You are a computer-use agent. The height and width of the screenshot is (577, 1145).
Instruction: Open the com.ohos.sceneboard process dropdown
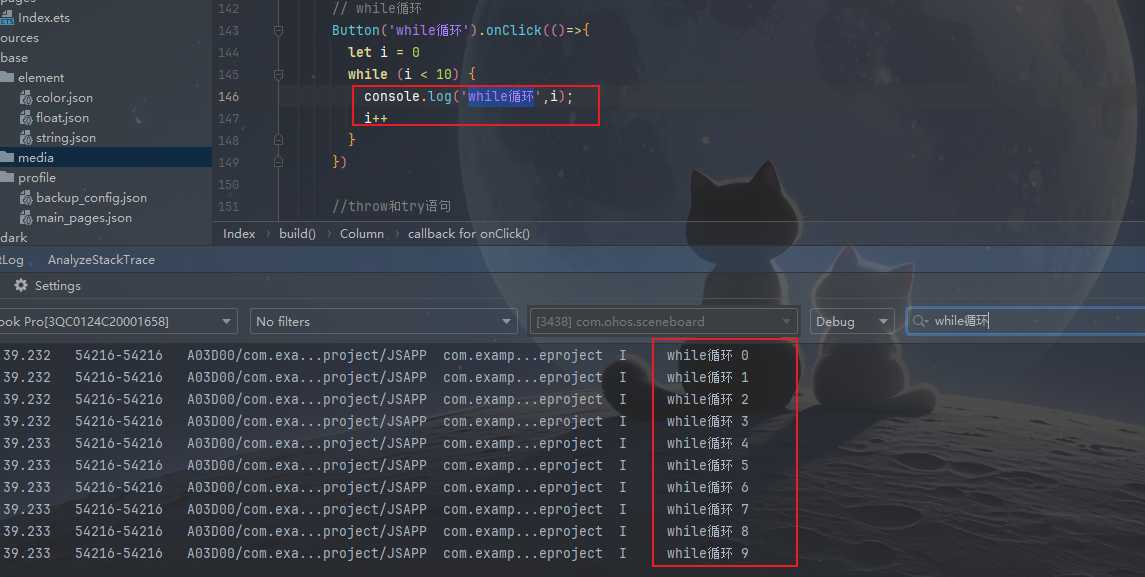664,321
